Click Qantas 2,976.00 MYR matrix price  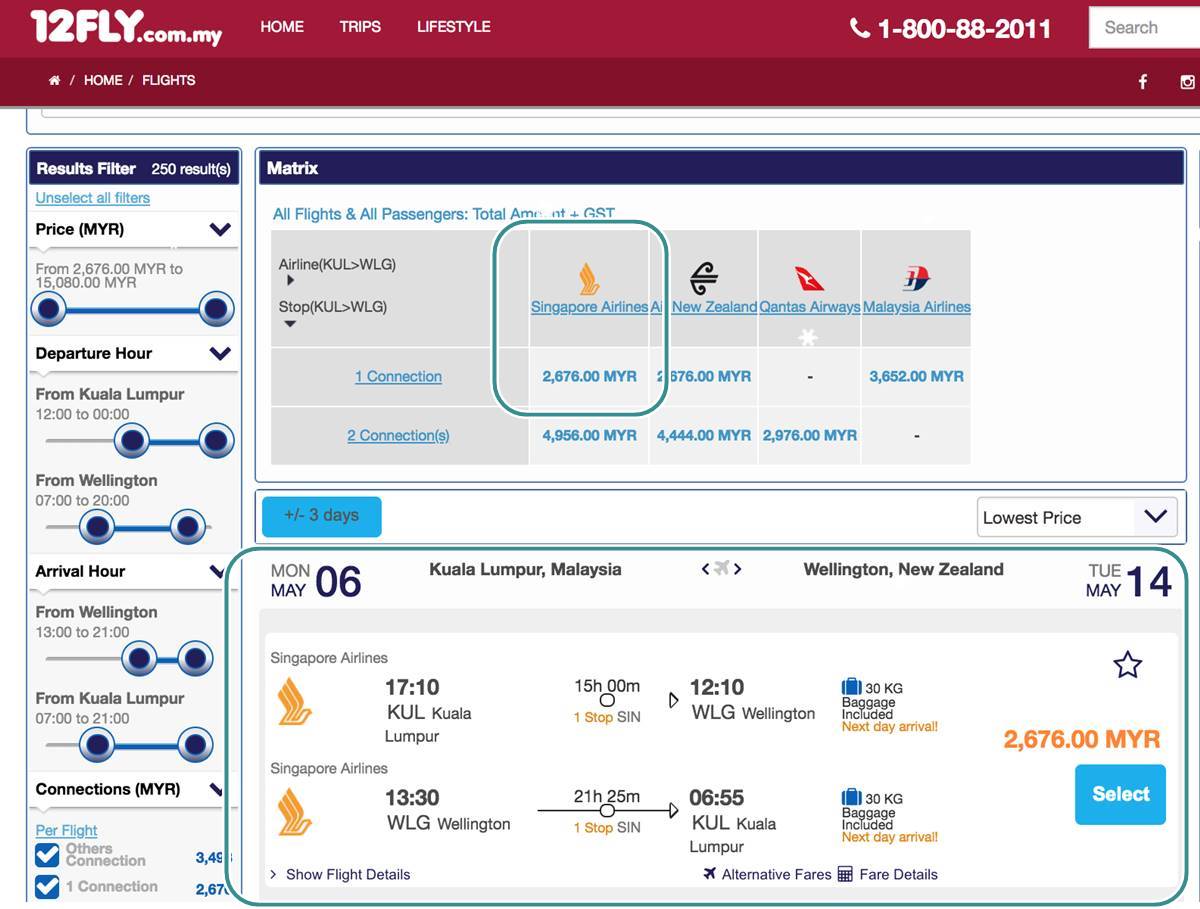[x=809, y=435]
